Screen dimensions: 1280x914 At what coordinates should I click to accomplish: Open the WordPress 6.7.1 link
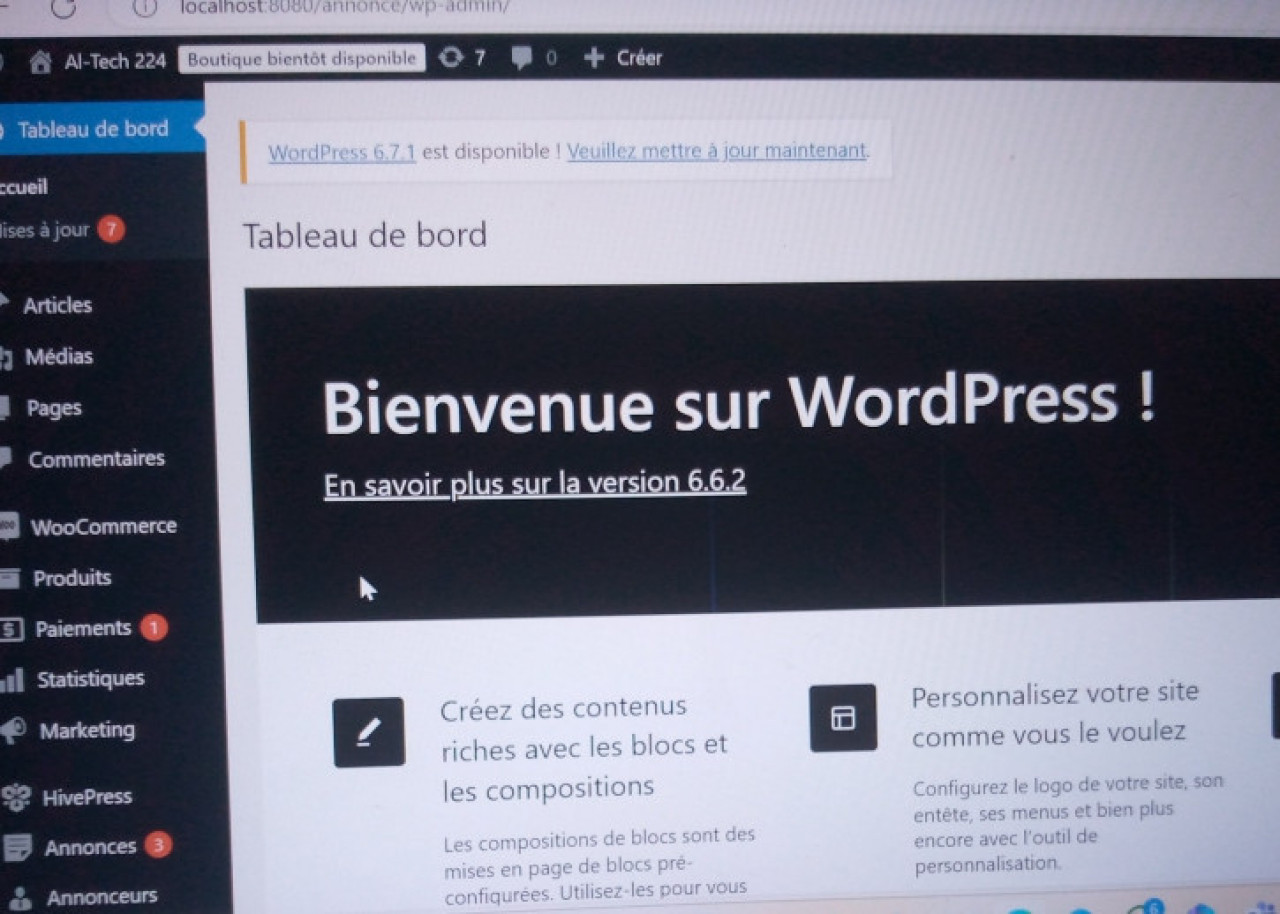pyautogui.click(x=342, y=153)
